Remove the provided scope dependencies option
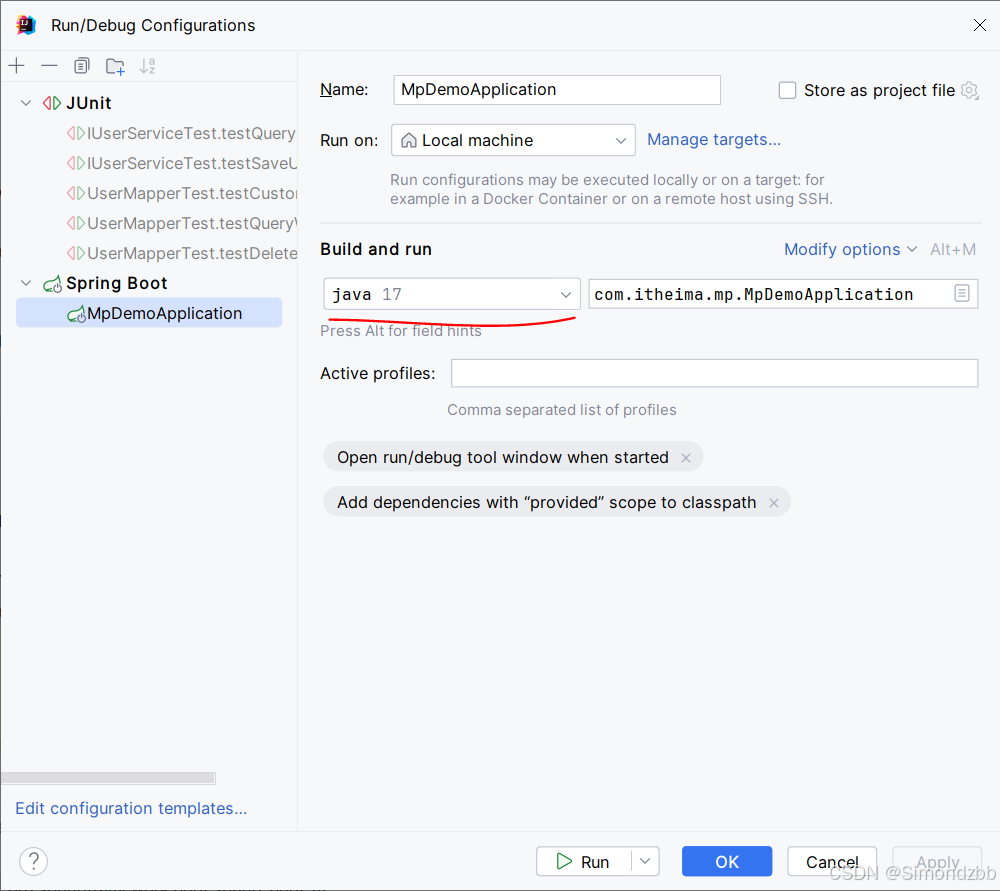The height and width of the screenshot is (891, 1000). coord(774,502)
